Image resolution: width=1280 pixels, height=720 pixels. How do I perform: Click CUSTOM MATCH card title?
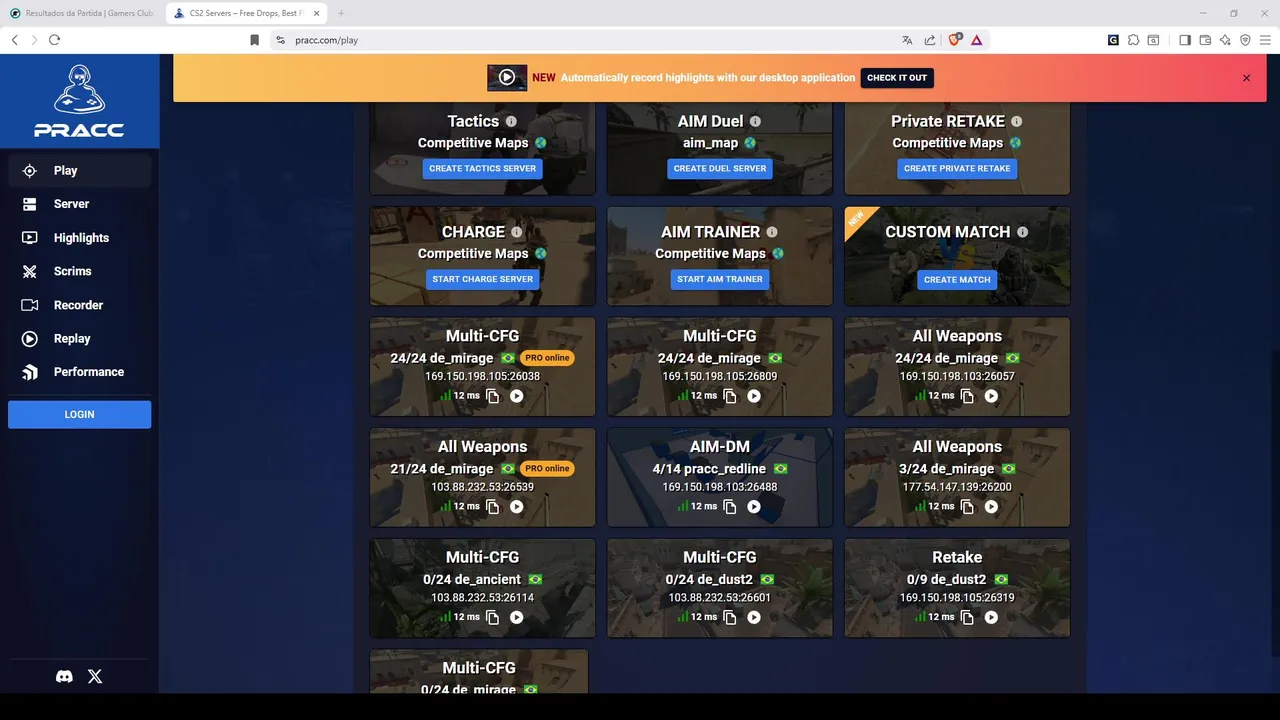(947, 232)
